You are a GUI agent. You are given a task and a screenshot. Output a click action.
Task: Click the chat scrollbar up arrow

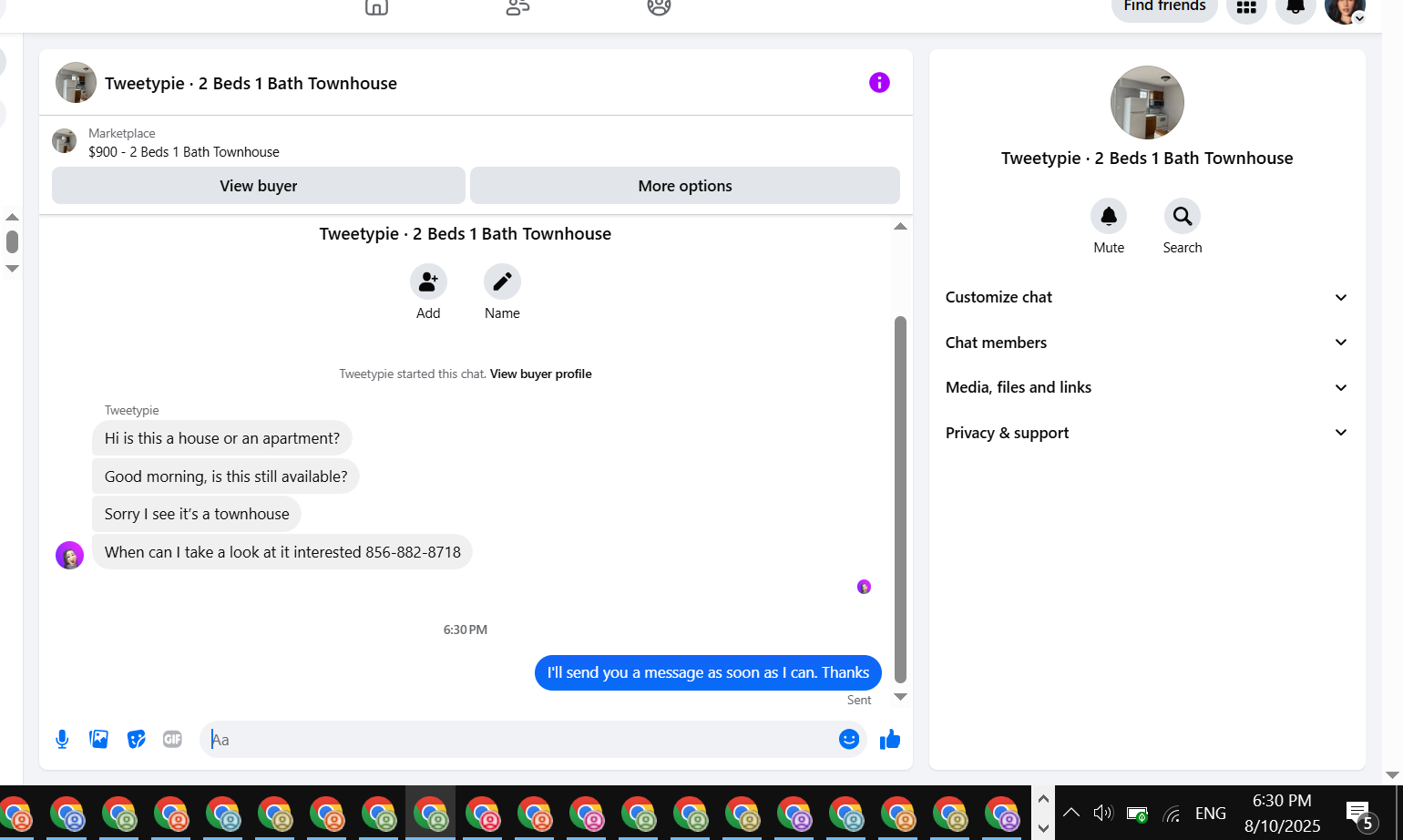click(x=900, y=227)
